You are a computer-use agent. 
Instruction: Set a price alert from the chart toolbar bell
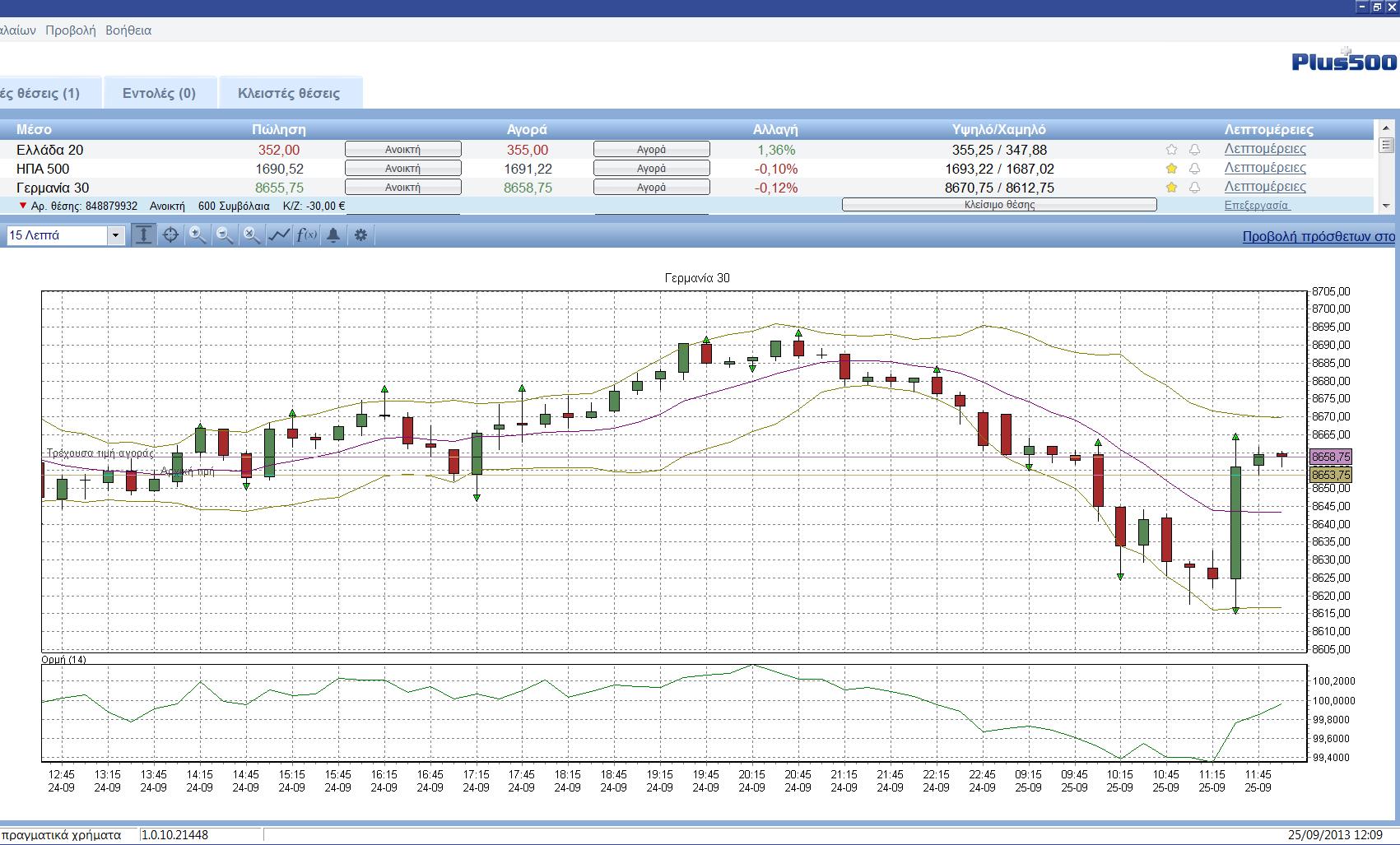(x=333, y=235)
